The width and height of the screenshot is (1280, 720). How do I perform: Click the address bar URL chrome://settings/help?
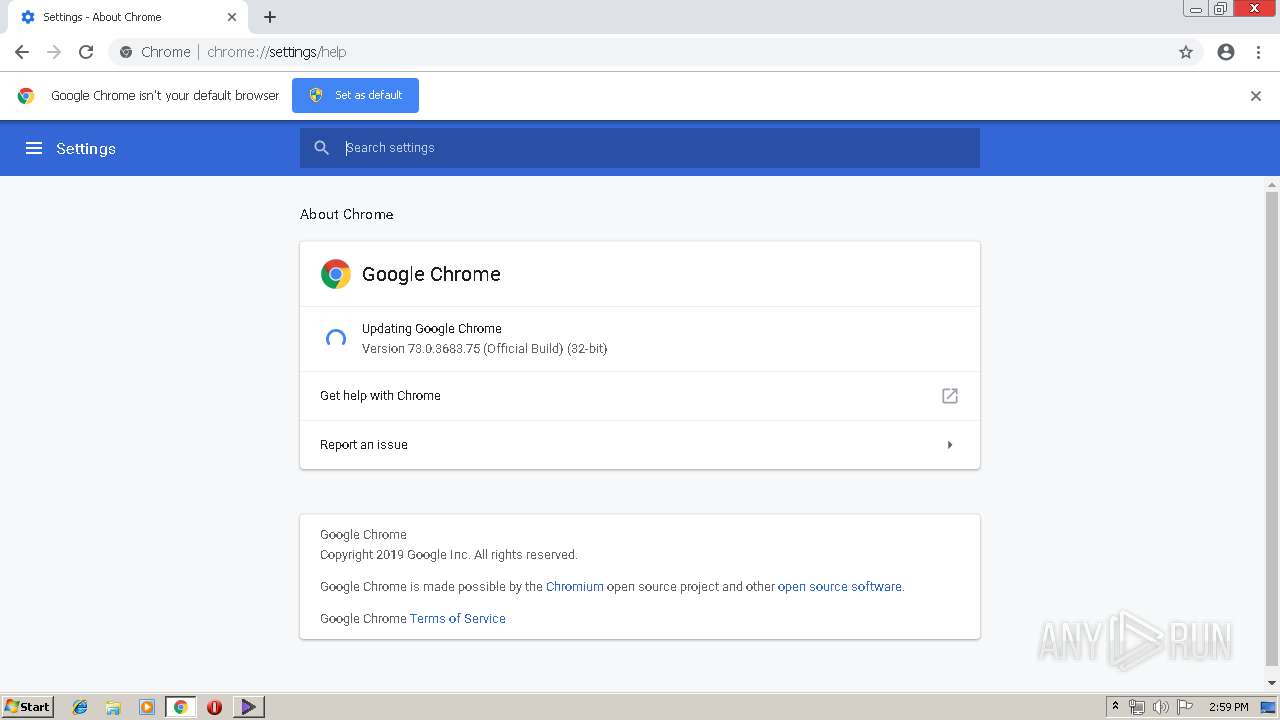277,52
